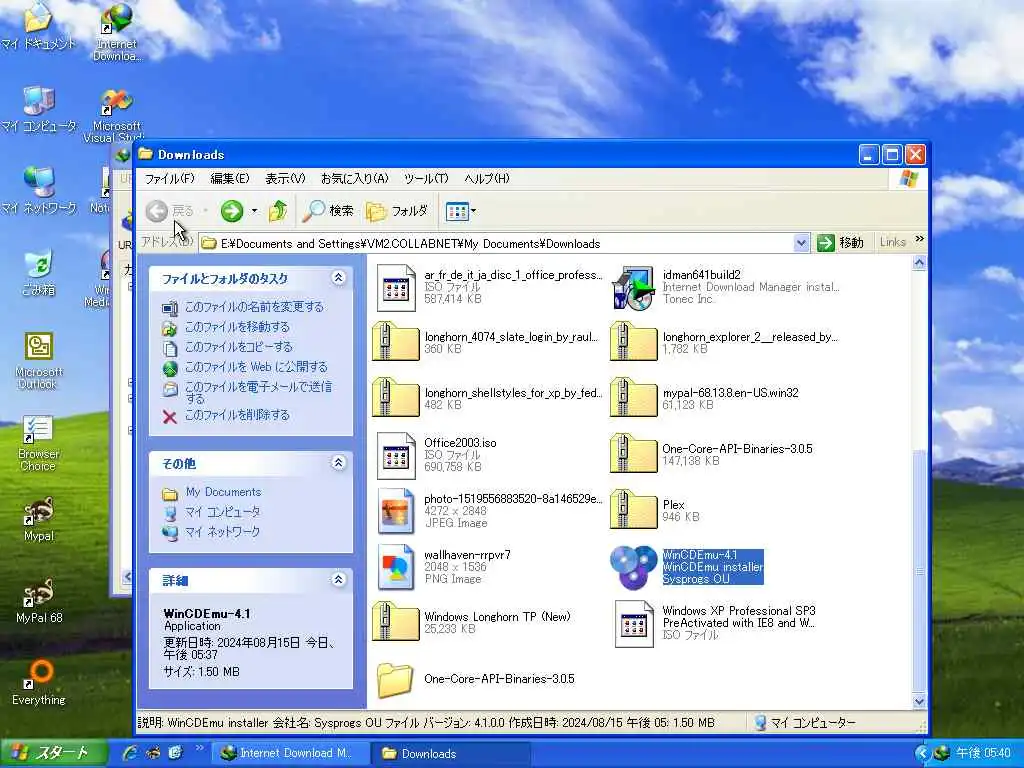The width and height of the screenshot is (1024, 768).
Task: Open forward button history dropdown arrow
Action: pyautogui.click(x=255, y=211)
